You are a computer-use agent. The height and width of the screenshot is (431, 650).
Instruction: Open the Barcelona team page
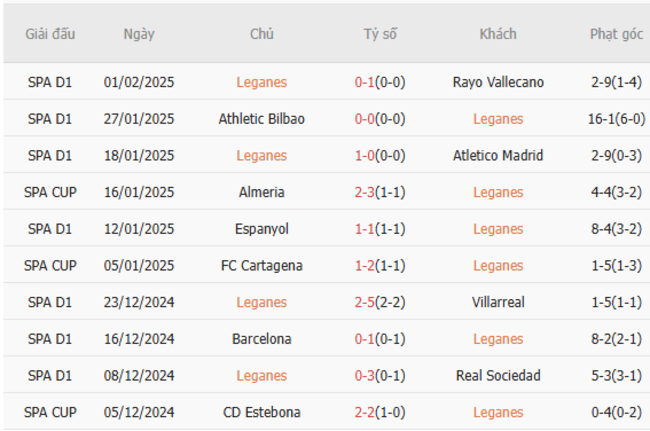click(x=262, y=339)
